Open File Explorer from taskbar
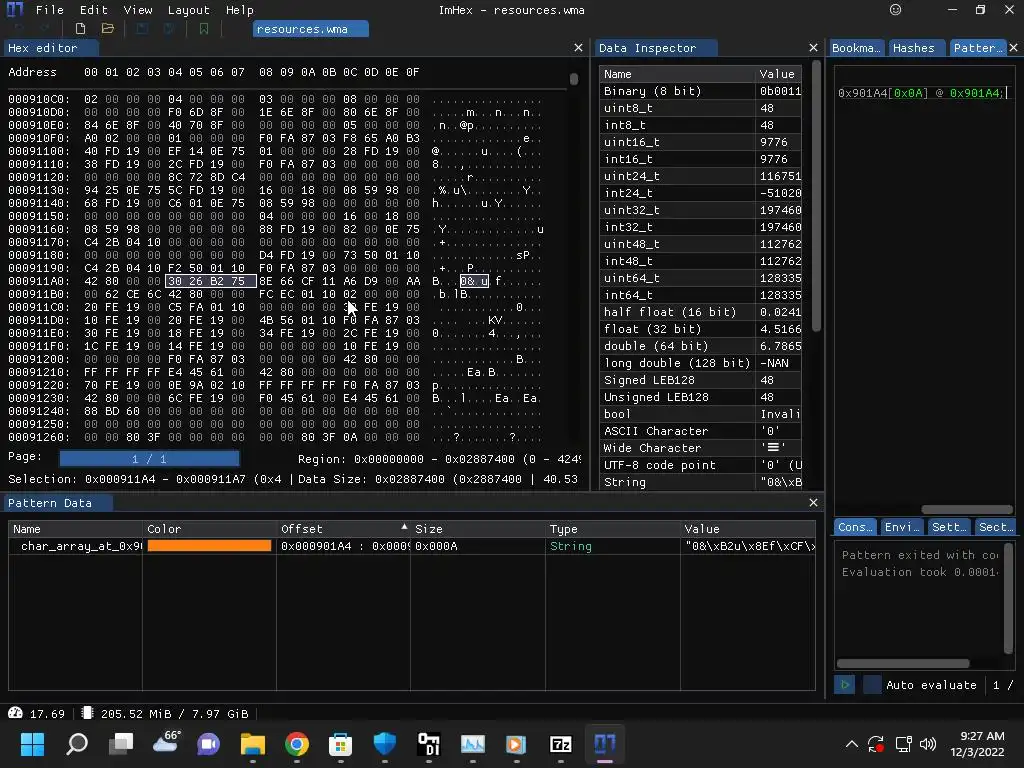This screenshot has width=1024, height=768. point(253,743)
